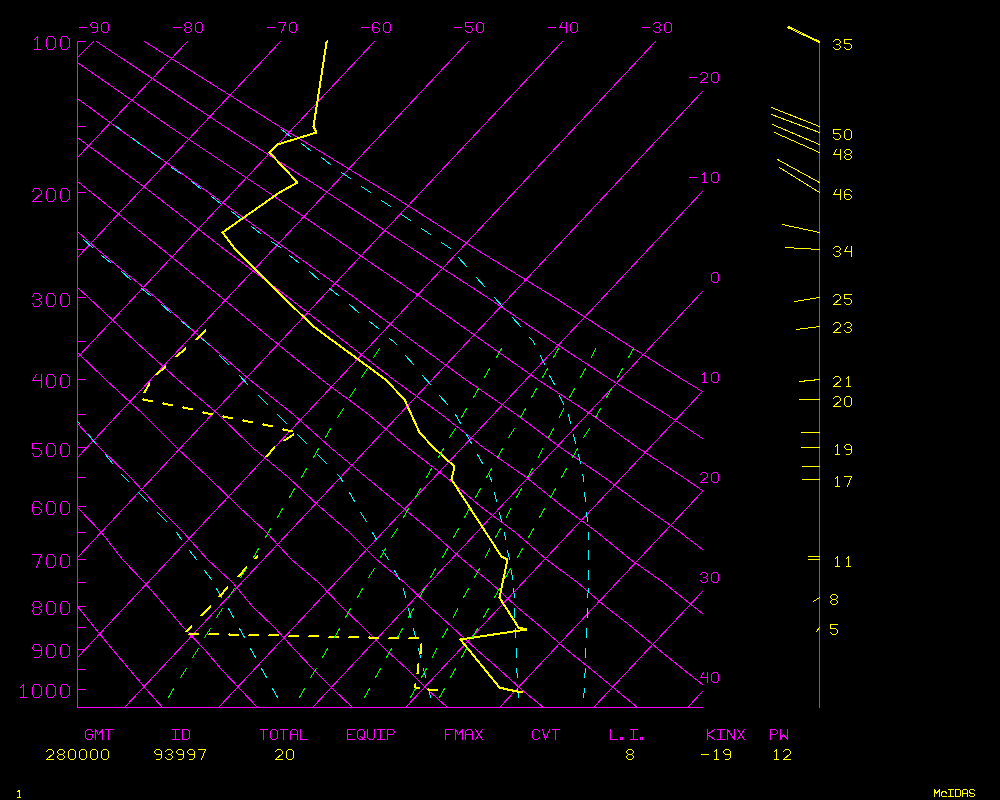The image size is (1000, 800).
Task: Click the wind speed 11 label
Action: coord(842,562)
